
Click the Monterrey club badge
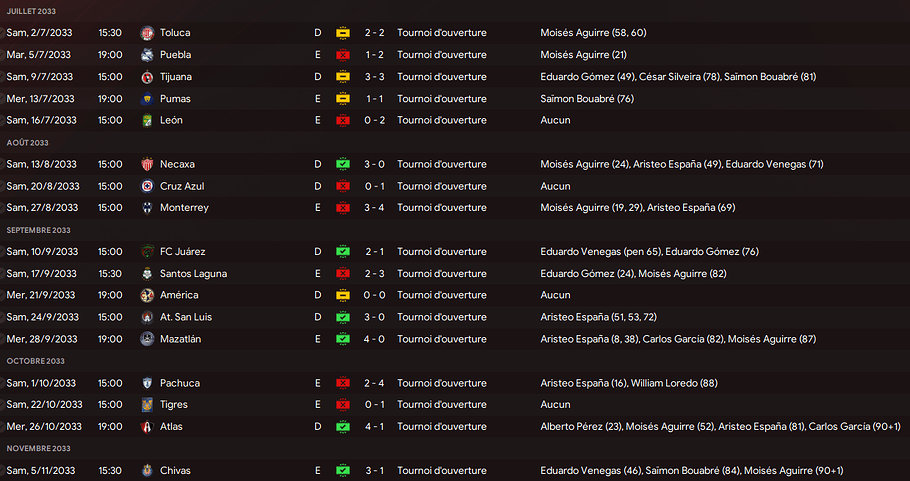(x=147, y=208)
